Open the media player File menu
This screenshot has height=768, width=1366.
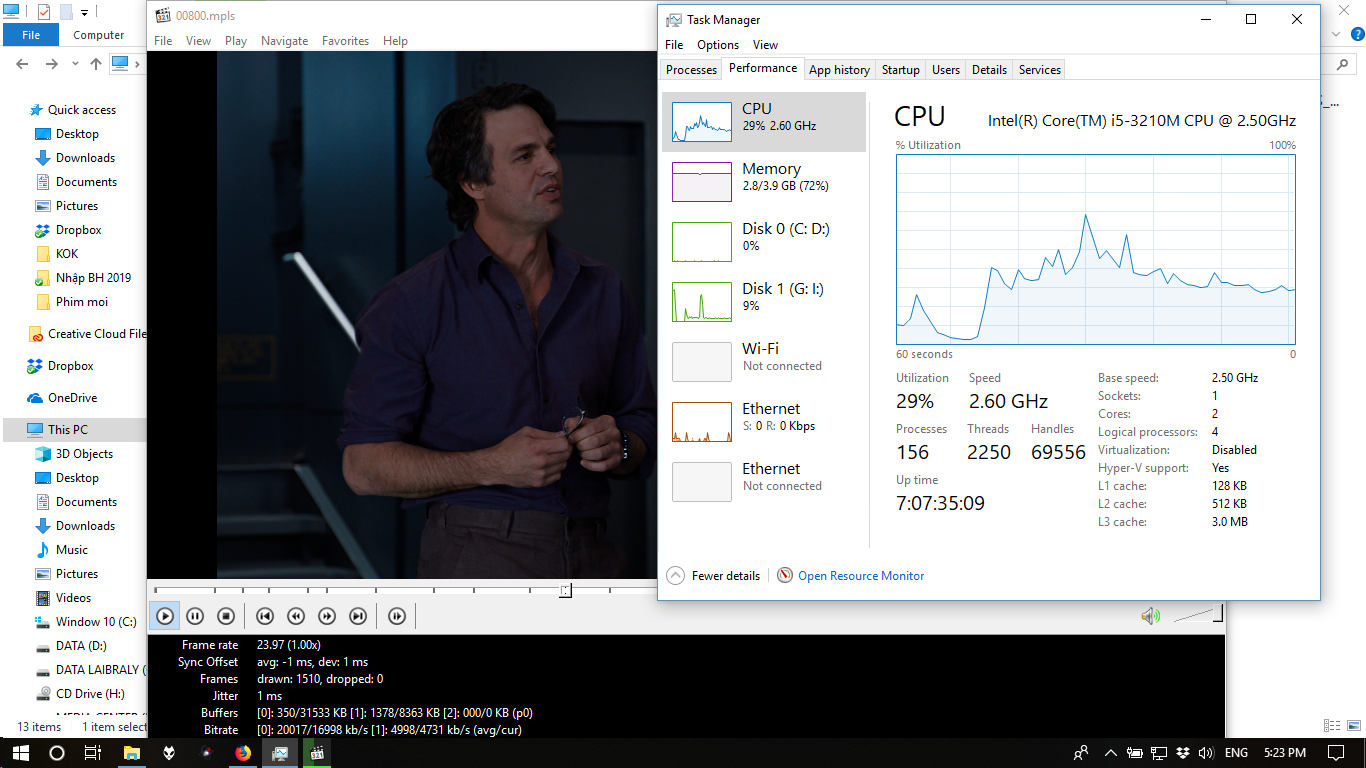click(163, 41)
